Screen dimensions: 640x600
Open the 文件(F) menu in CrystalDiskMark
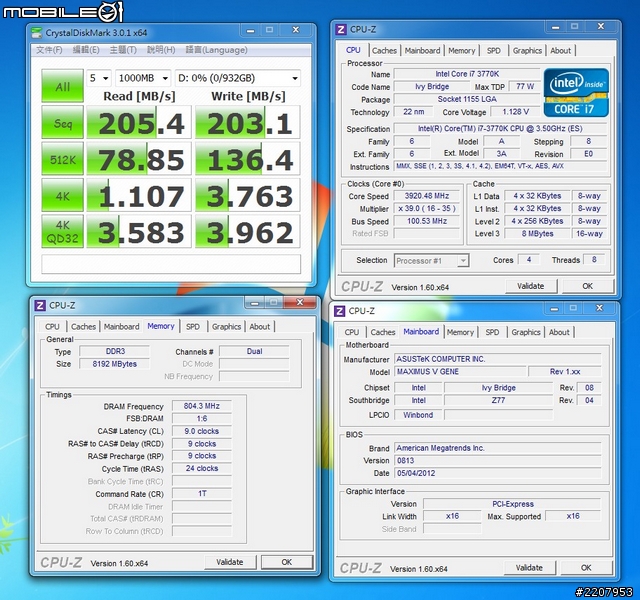(x=49, y=50)
